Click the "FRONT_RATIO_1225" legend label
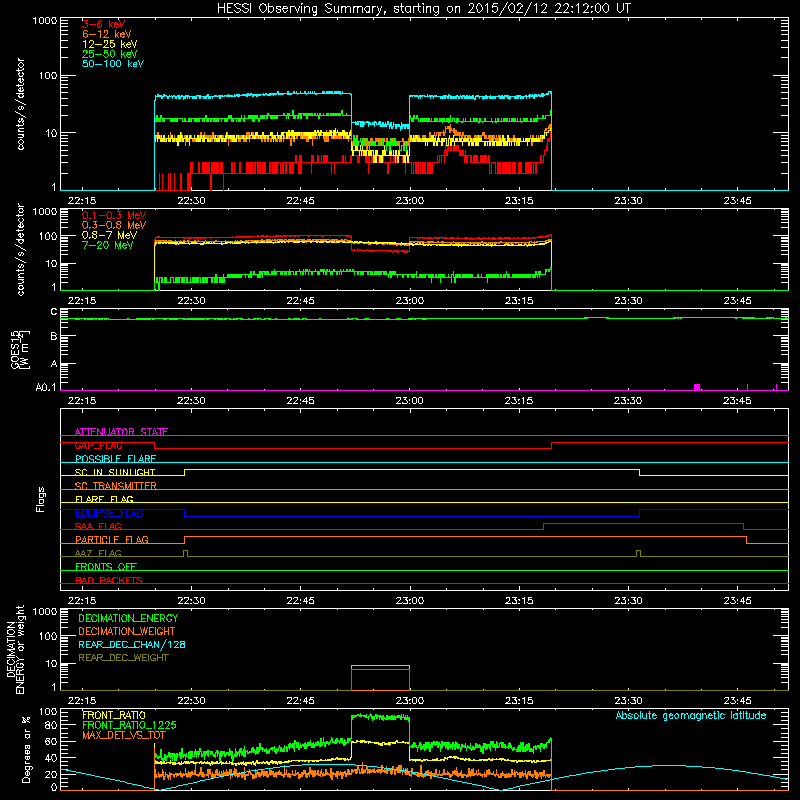Image resolution: width=800 pixels, height=800 pixels. (129, 725)
